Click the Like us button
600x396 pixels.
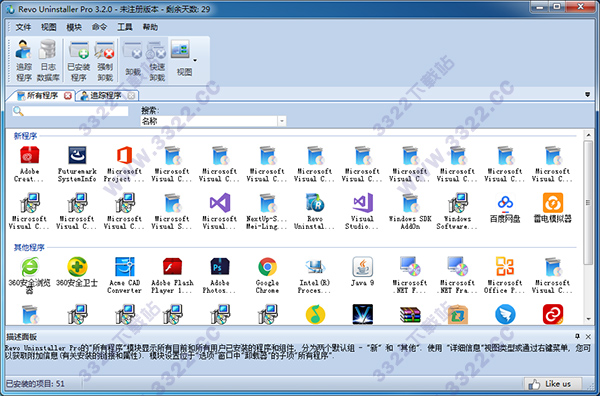554,383
